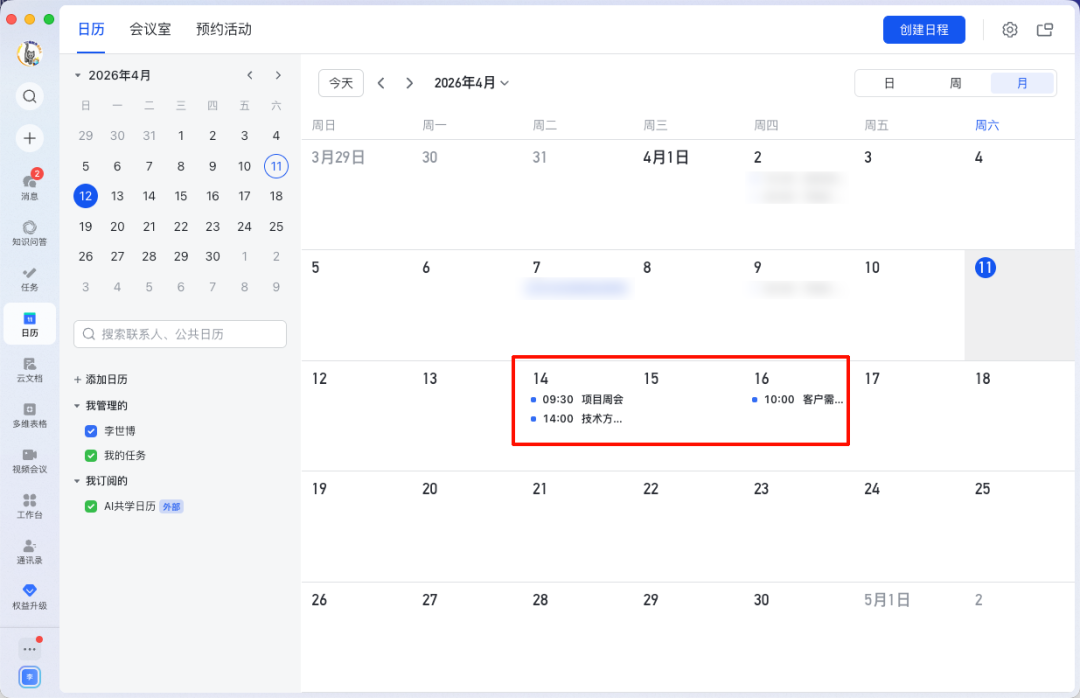Viewport: 1080px width, 698px height.
Task: Toggle the 我的任务 calendar visibility
Action: (x=90, y=456)
